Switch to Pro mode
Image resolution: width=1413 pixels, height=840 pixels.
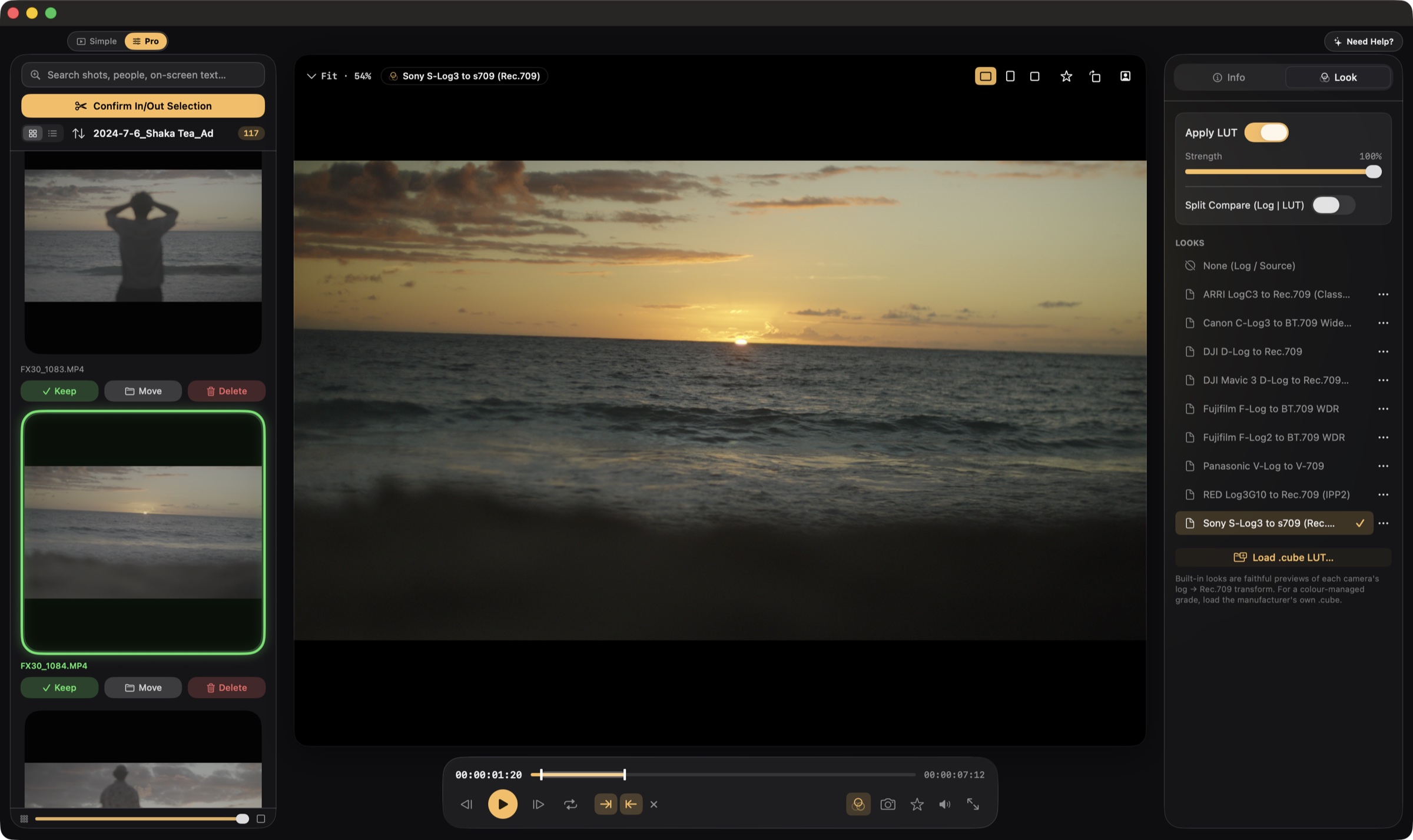tap(145, 41)
